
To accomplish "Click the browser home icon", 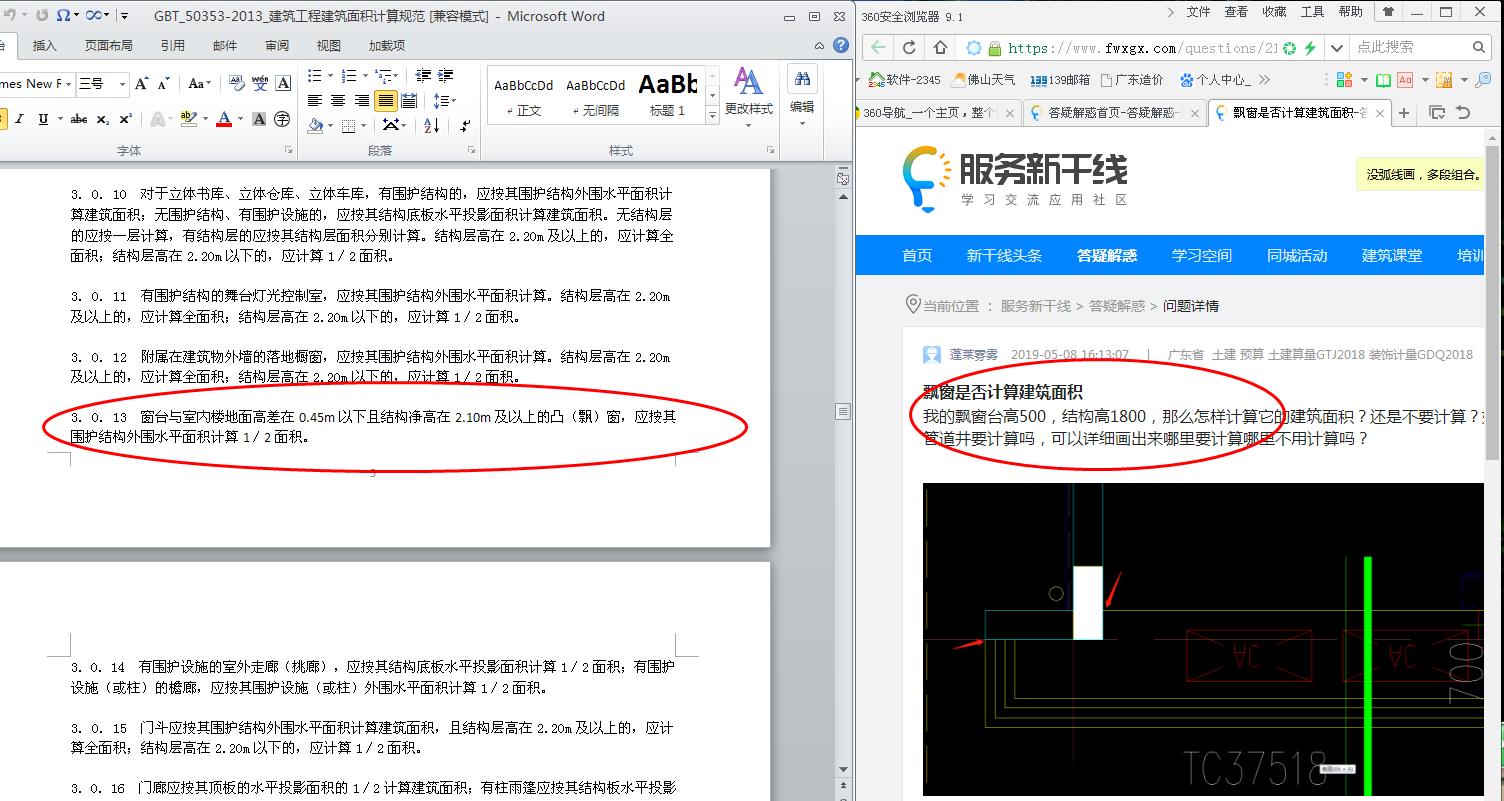I will (x=940, y=47).
